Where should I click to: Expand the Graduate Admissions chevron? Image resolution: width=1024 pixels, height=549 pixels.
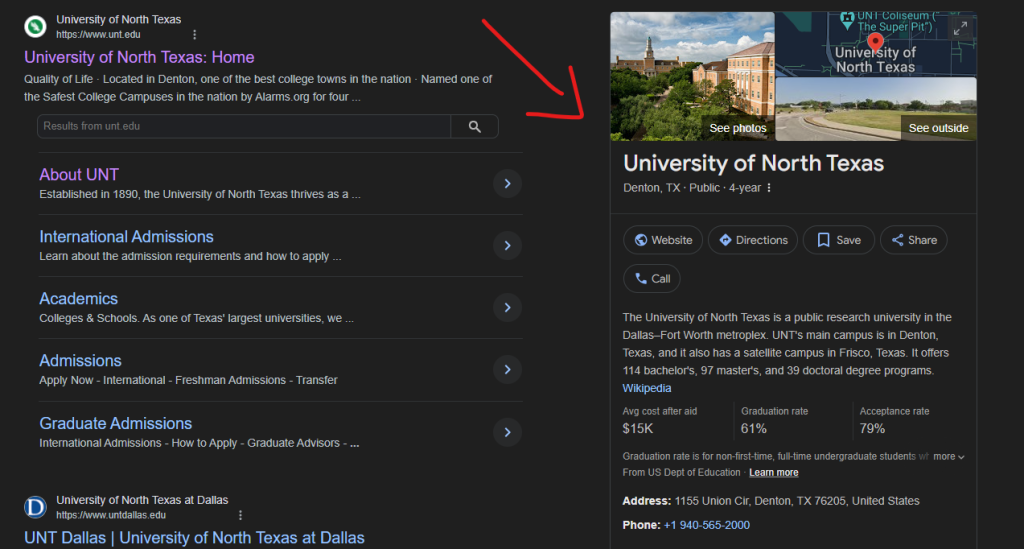[507, 432]
